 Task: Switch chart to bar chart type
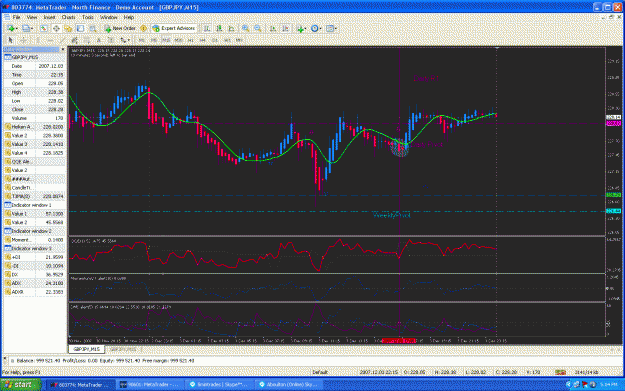(x=206, y=28)
